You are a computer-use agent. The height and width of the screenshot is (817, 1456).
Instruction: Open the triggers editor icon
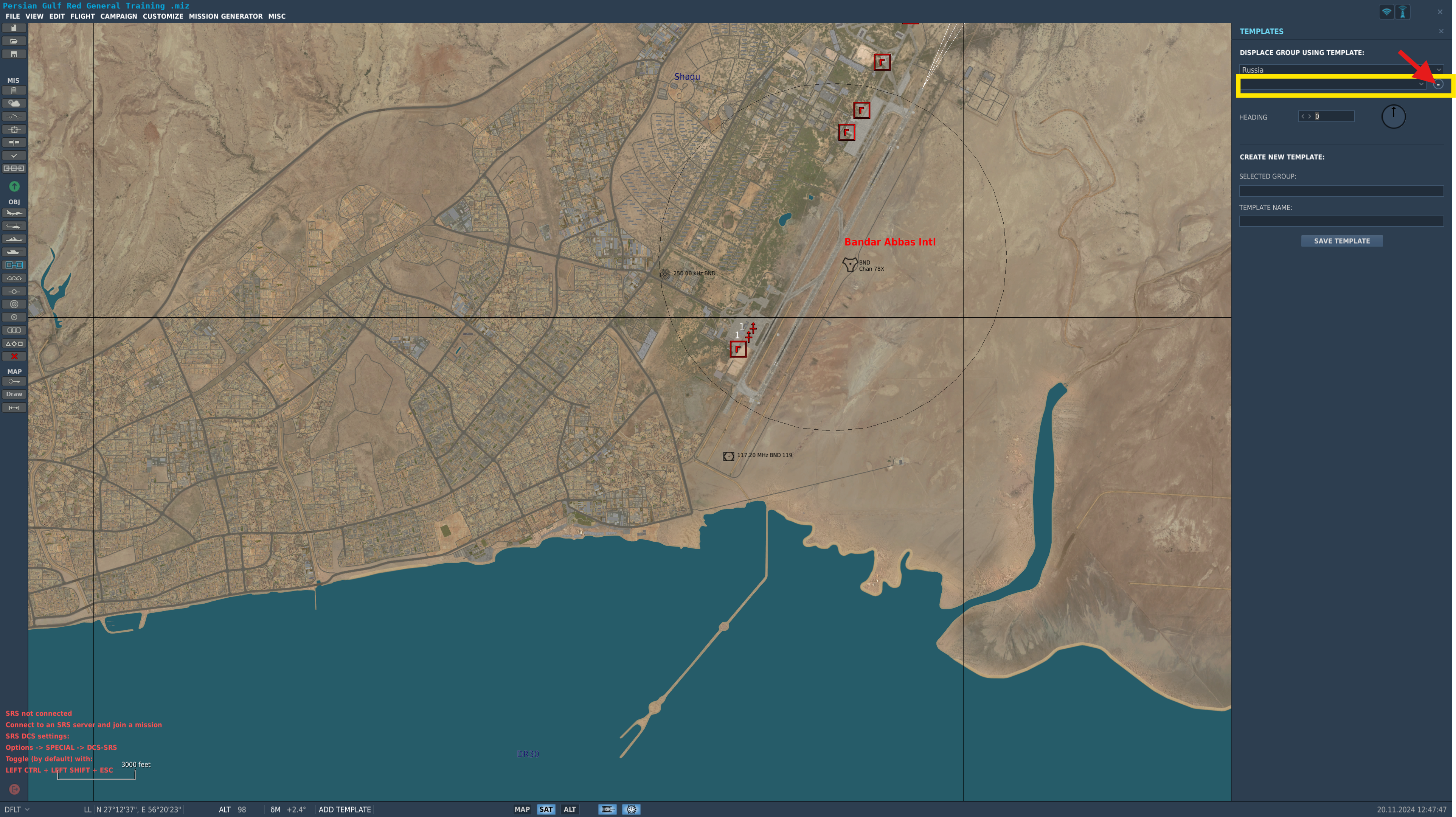point(14,116)
